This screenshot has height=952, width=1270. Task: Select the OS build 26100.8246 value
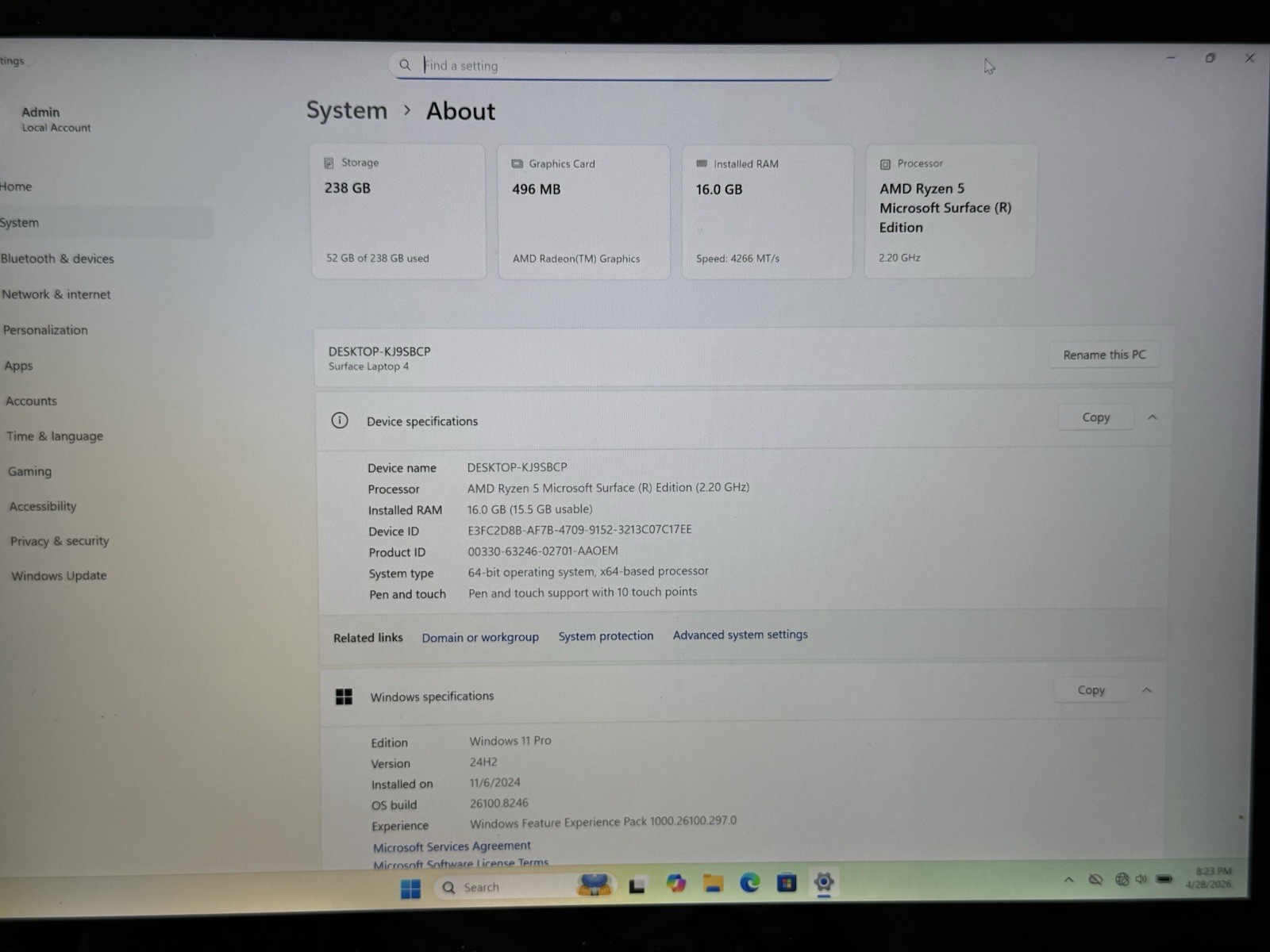[x=498, y=803]
